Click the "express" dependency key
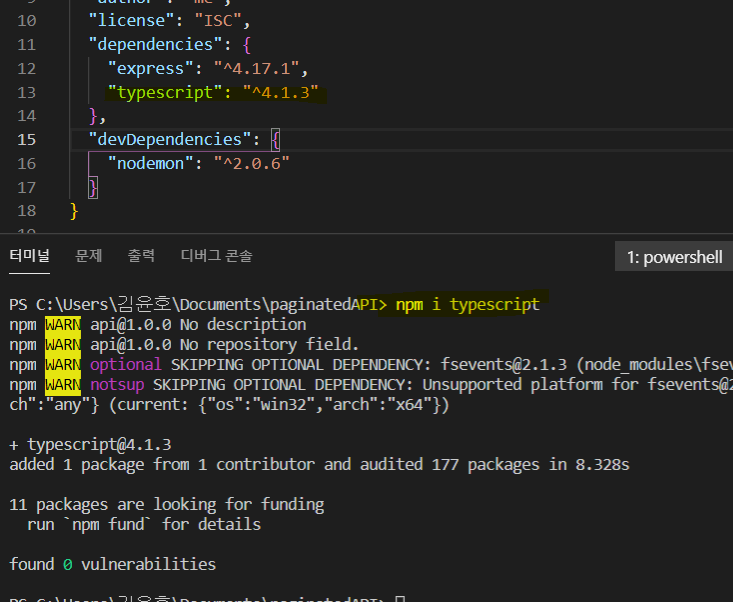The image size is (733, 602). (x=151, y=69)
